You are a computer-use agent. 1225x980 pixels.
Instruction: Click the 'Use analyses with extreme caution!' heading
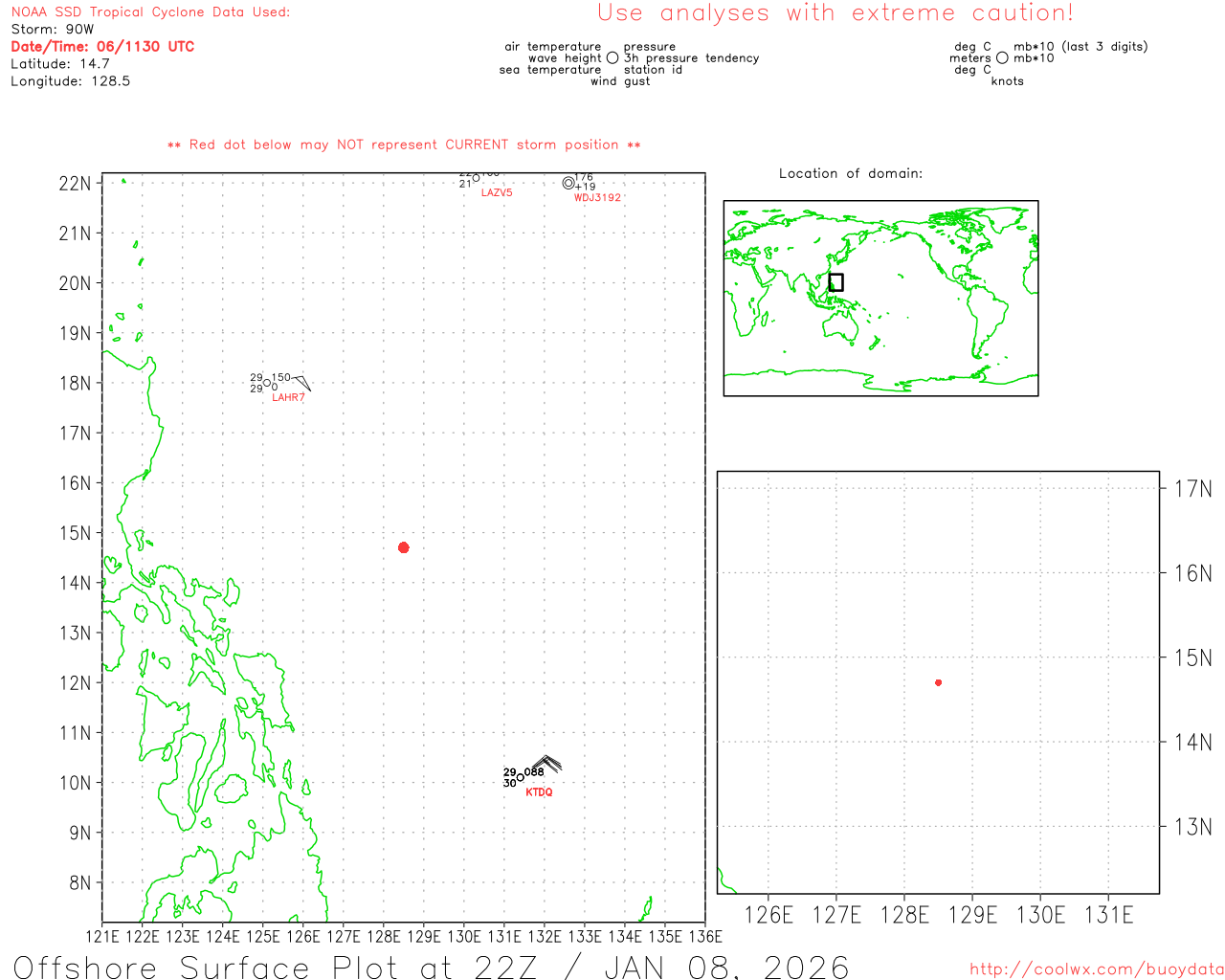click(835, 13)
